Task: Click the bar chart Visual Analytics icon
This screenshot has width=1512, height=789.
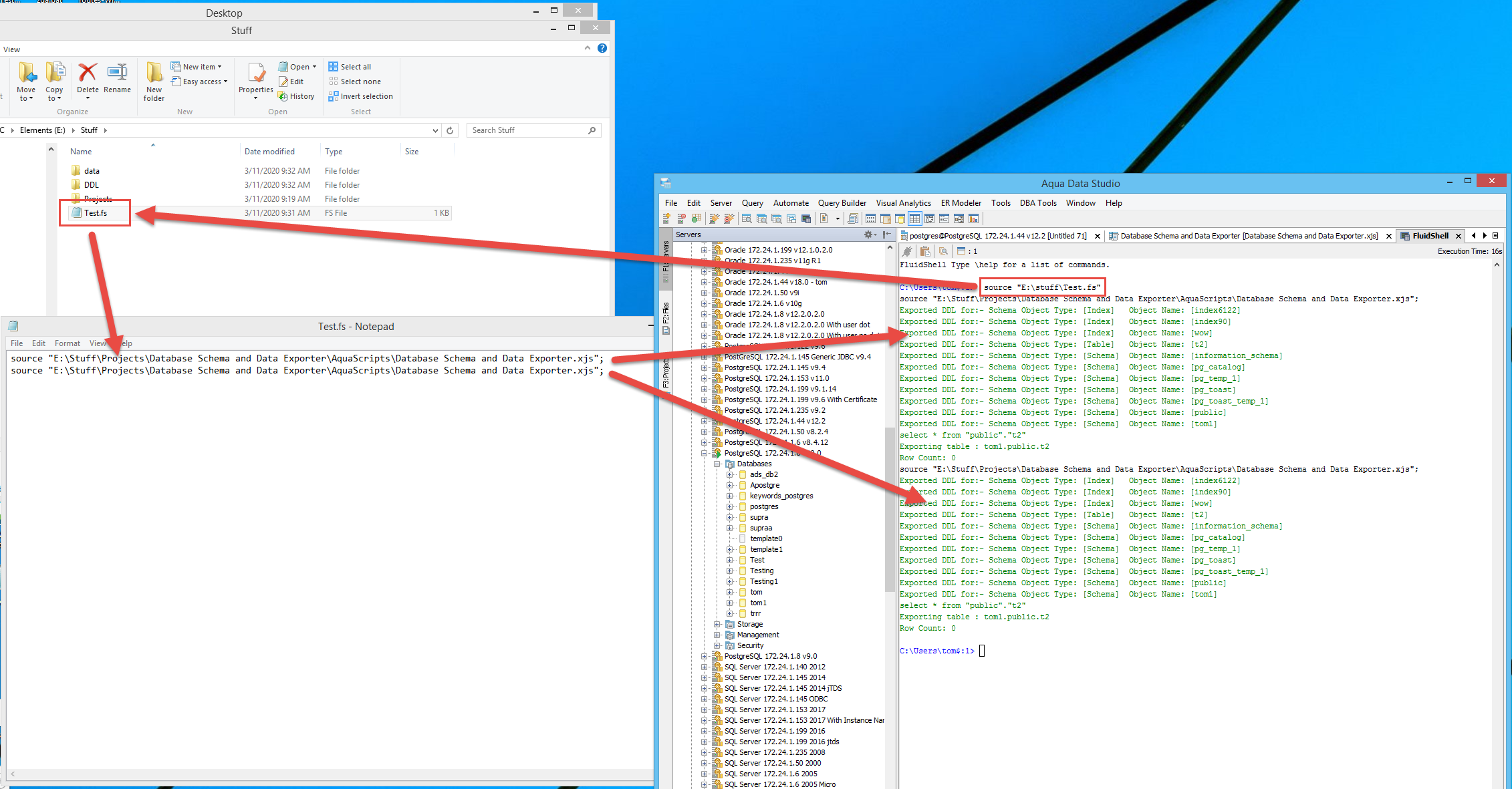Action: 973,218
